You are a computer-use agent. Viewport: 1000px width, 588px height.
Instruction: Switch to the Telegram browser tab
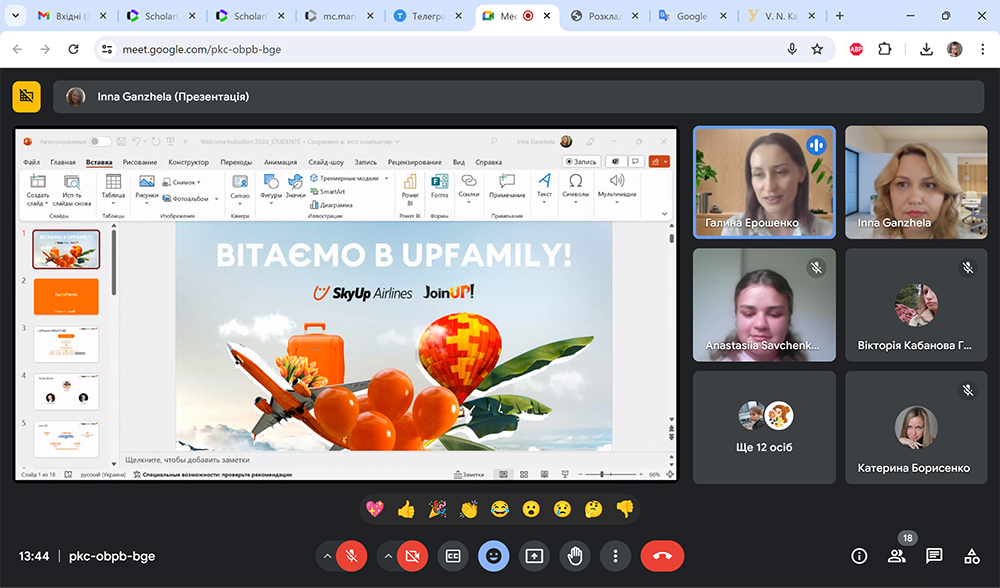(423, 16)
